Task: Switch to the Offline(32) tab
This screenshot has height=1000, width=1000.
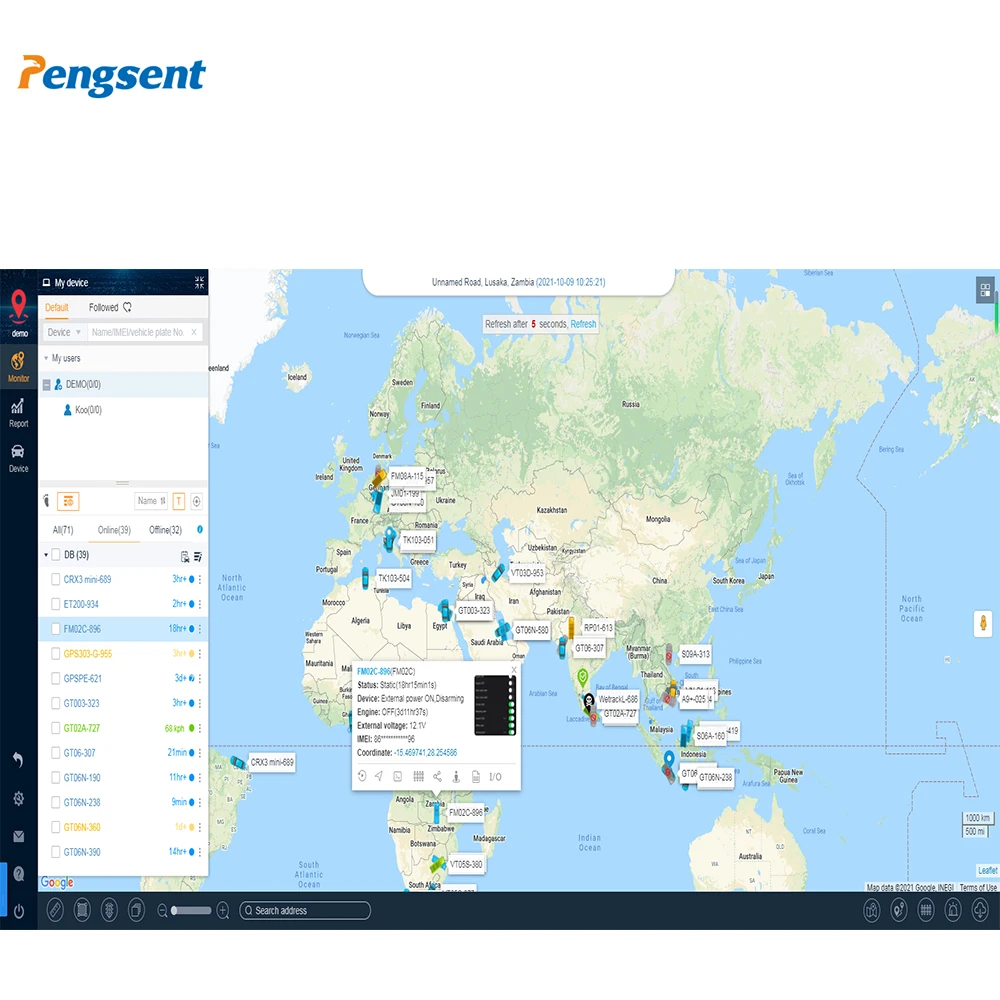Action: click(163, 529)
